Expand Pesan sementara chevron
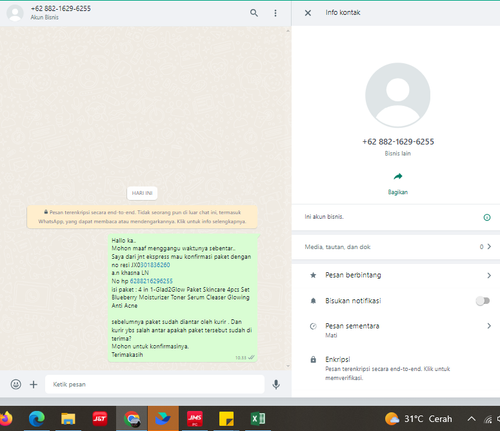 [x=489, y=326]
